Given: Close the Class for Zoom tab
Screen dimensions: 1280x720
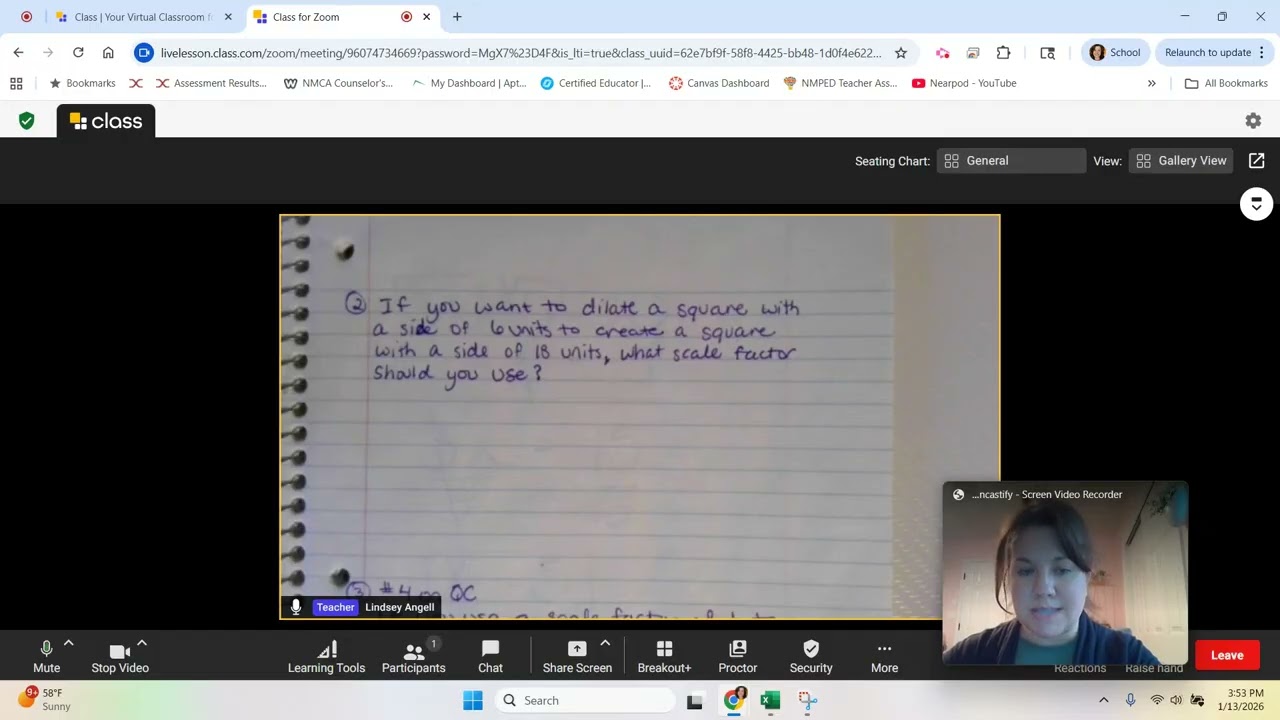Looking at the screenshot, I should pos(427,17).
